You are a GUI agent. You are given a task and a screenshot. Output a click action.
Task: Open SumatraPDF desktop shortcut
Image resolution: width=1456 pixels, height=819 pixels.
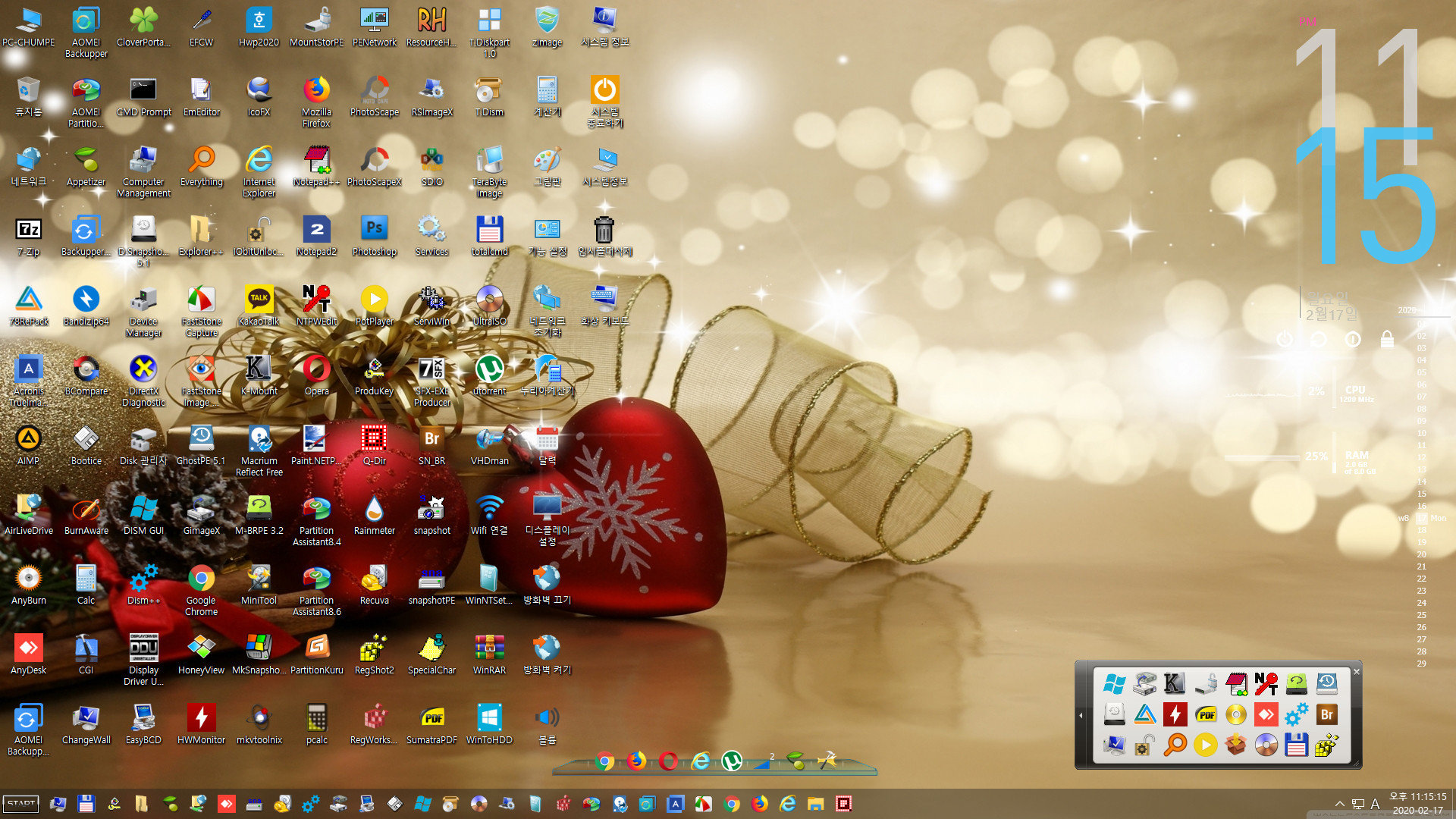coord(431,724)
